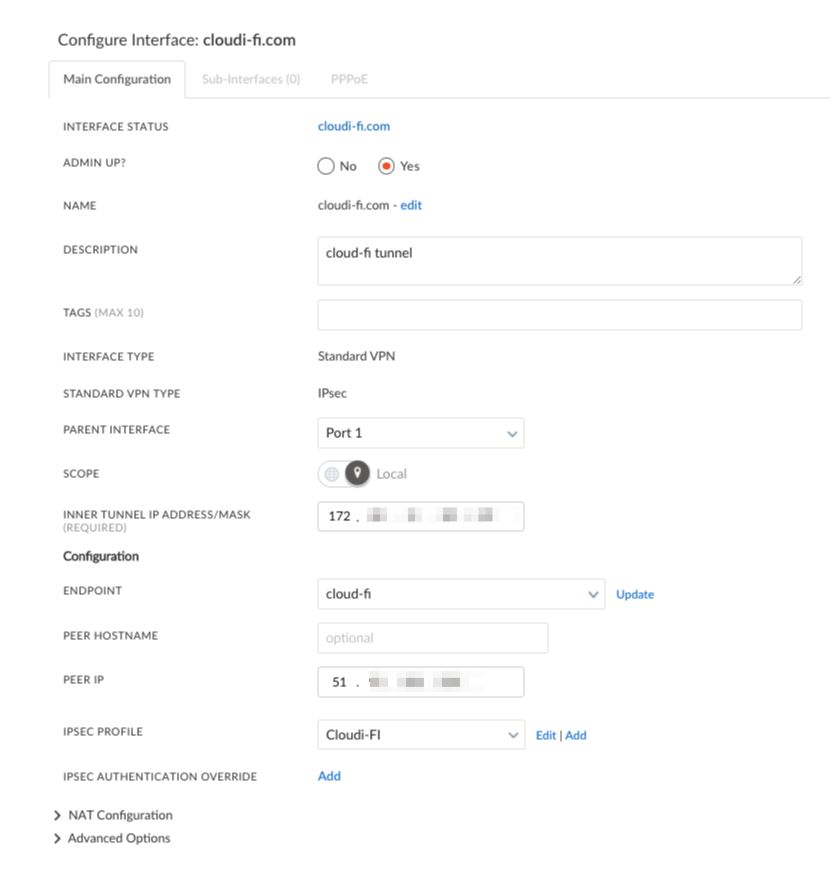Click Add under IPSec Authentication Override
The width and height of the screenshot is (830, 895).
(x=329, y=776)
